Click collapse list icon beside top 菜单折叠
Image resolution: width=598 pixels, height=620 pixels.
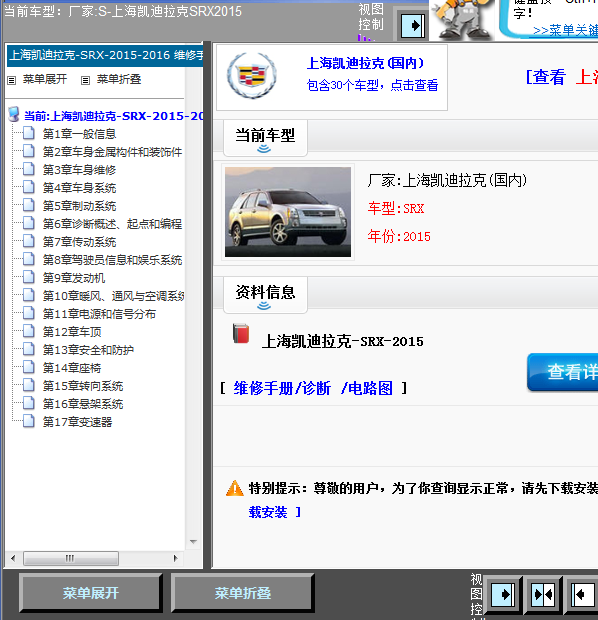pos(85,81)
